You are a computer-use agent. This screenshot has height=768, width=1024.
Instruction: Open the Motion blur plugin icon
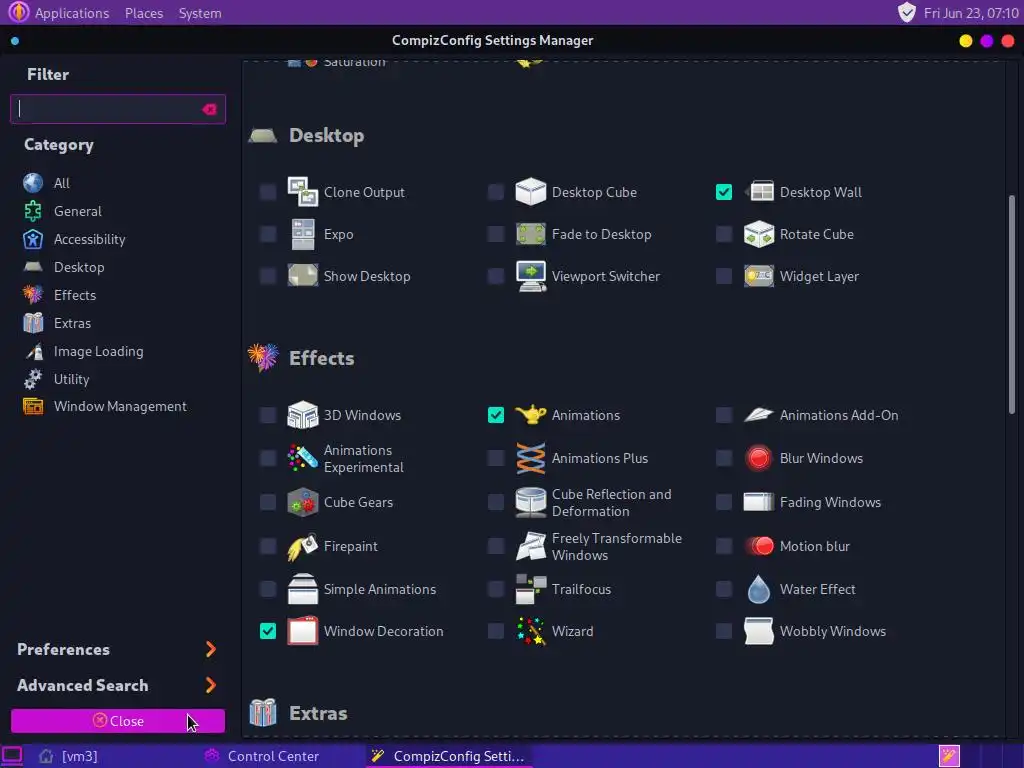(x=759, y=546)
